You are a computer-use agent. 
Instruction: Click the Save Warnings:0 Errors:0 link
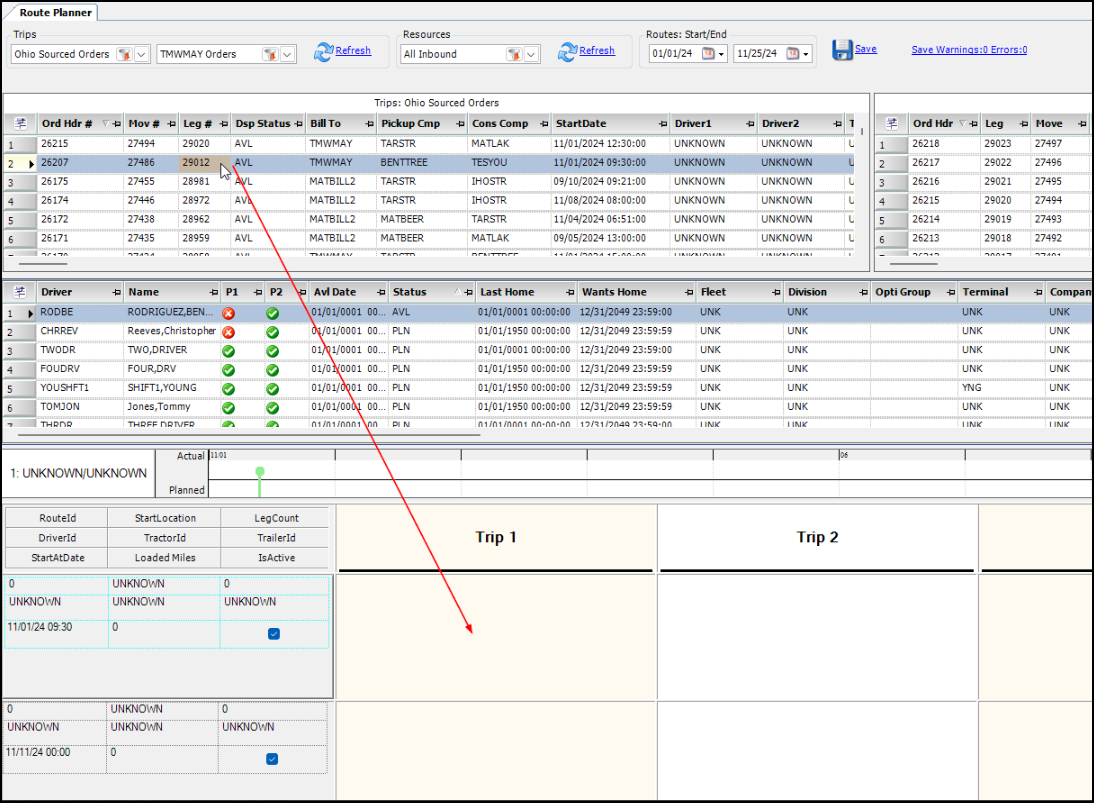[969, 50]
